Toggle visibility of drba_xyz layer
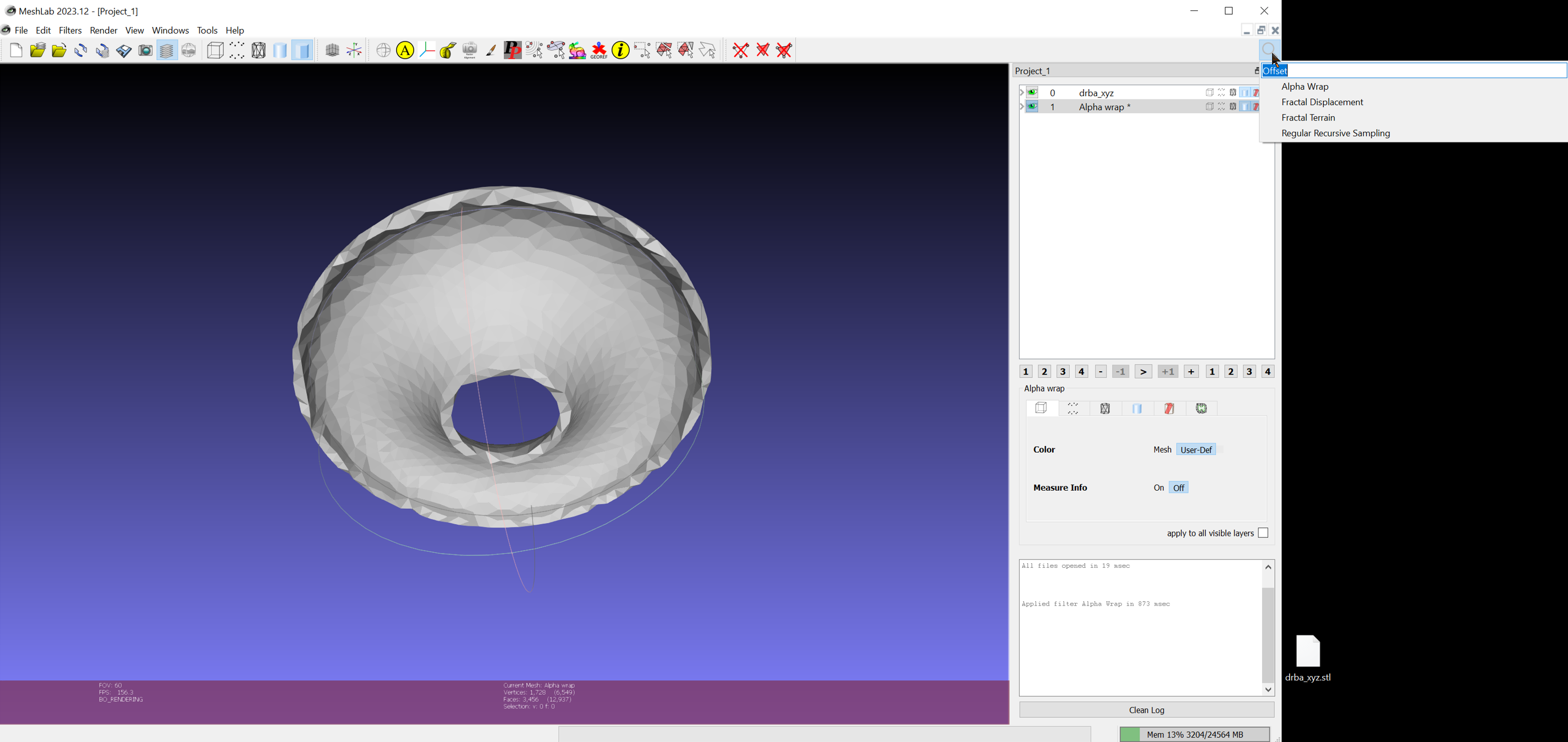This screenshot has height=742, width=1568. pos(1032,92)
